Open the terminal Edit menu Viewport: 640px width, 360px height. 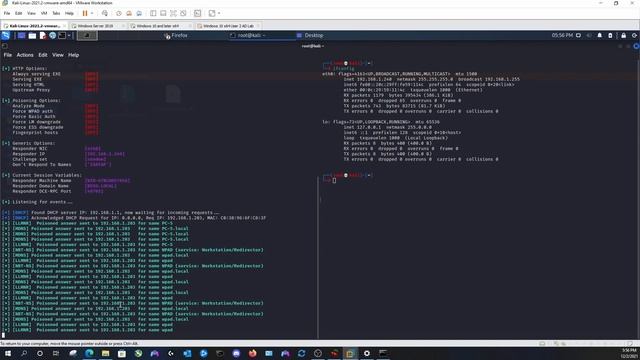(43, 55)
